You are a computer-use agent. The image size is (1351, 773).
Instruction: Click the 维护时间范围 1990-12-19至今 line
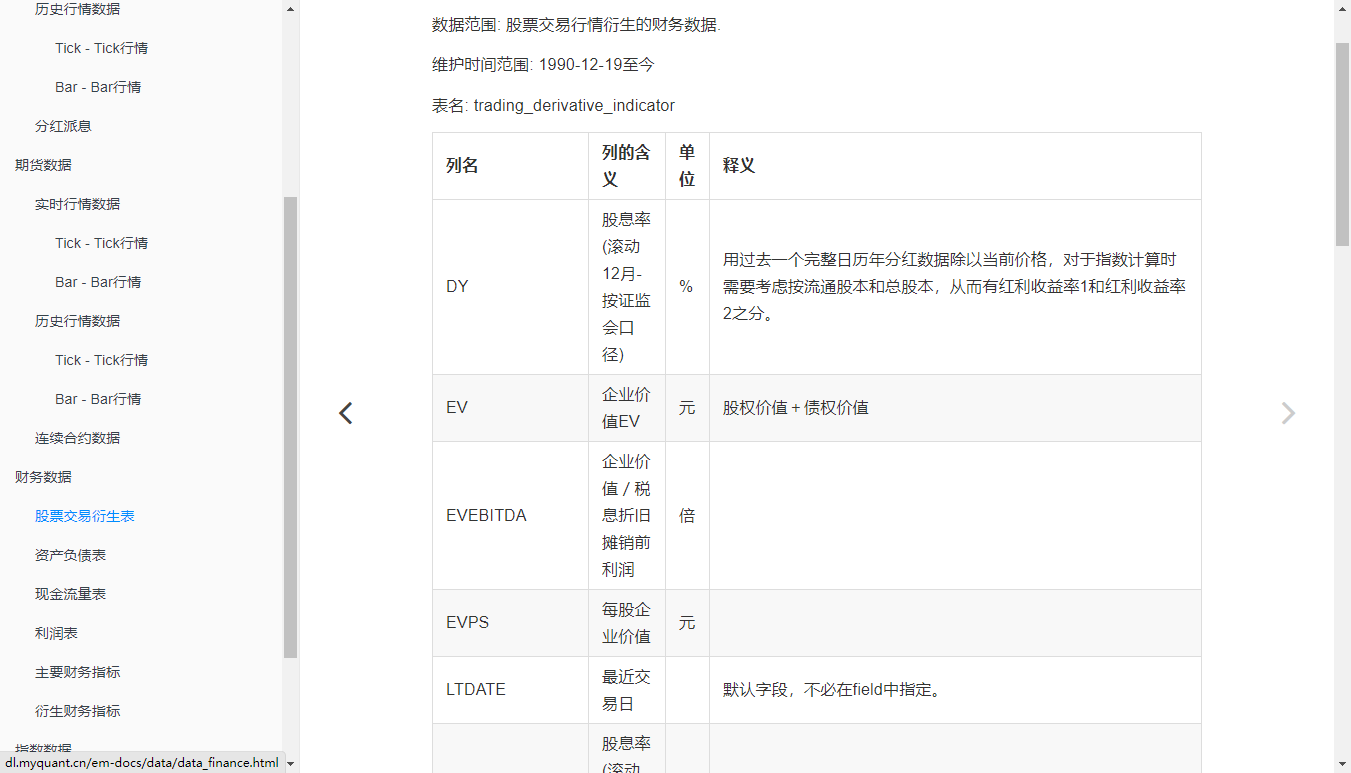(543, 65)
